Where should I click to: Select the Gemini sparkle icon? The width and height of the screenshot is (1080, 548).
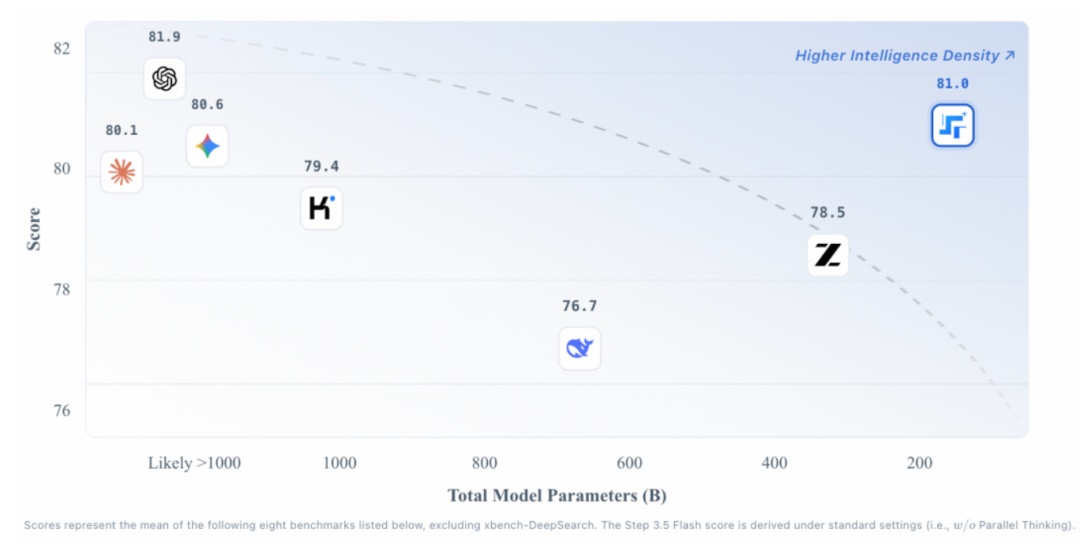207,146
